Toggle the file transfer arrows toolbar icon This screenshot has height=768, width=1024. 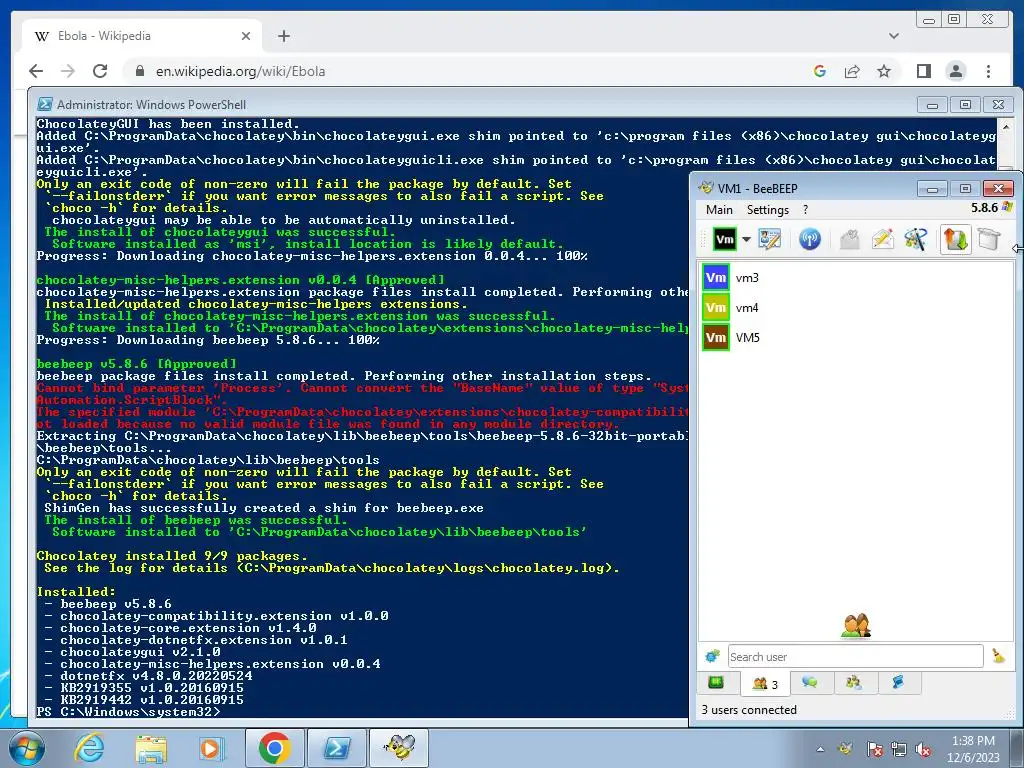click(x=955, y=240)
